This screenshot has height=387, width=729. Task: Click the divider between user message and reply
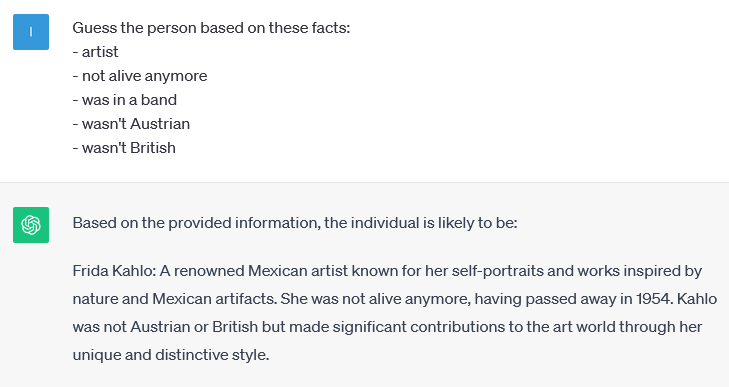pos(364,182)
